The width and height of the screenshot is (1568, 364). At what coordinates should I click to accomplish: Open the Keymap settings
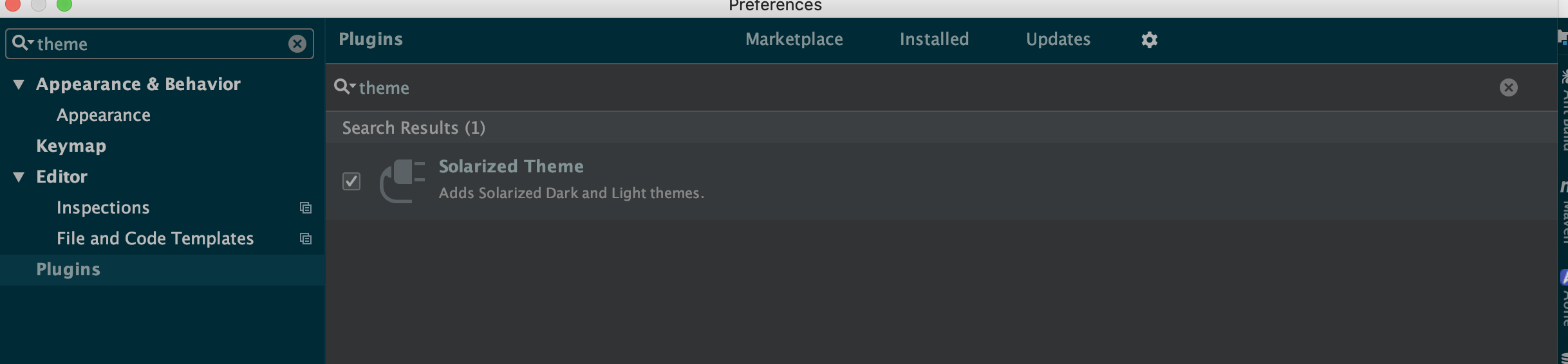click(x=71, y=146)
